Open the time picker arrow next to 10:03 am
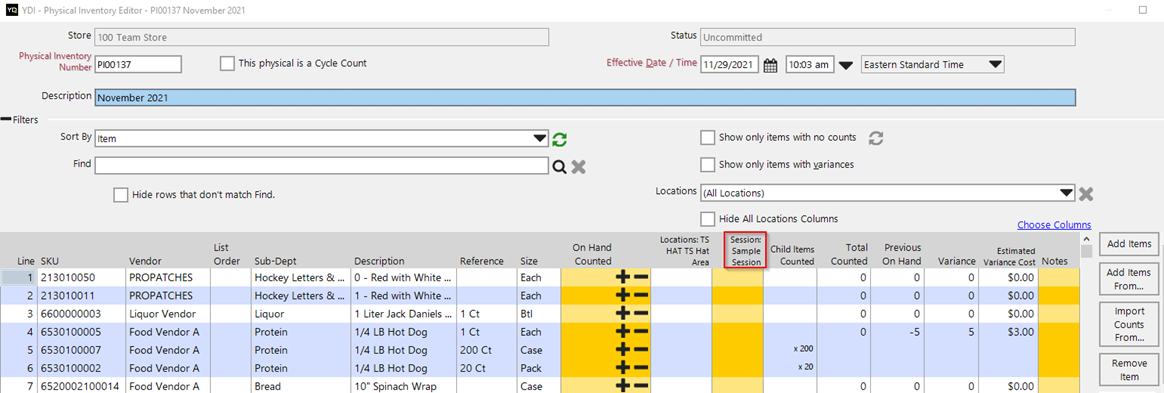This screenshot has width=1164, height=393. click(845, 65)
